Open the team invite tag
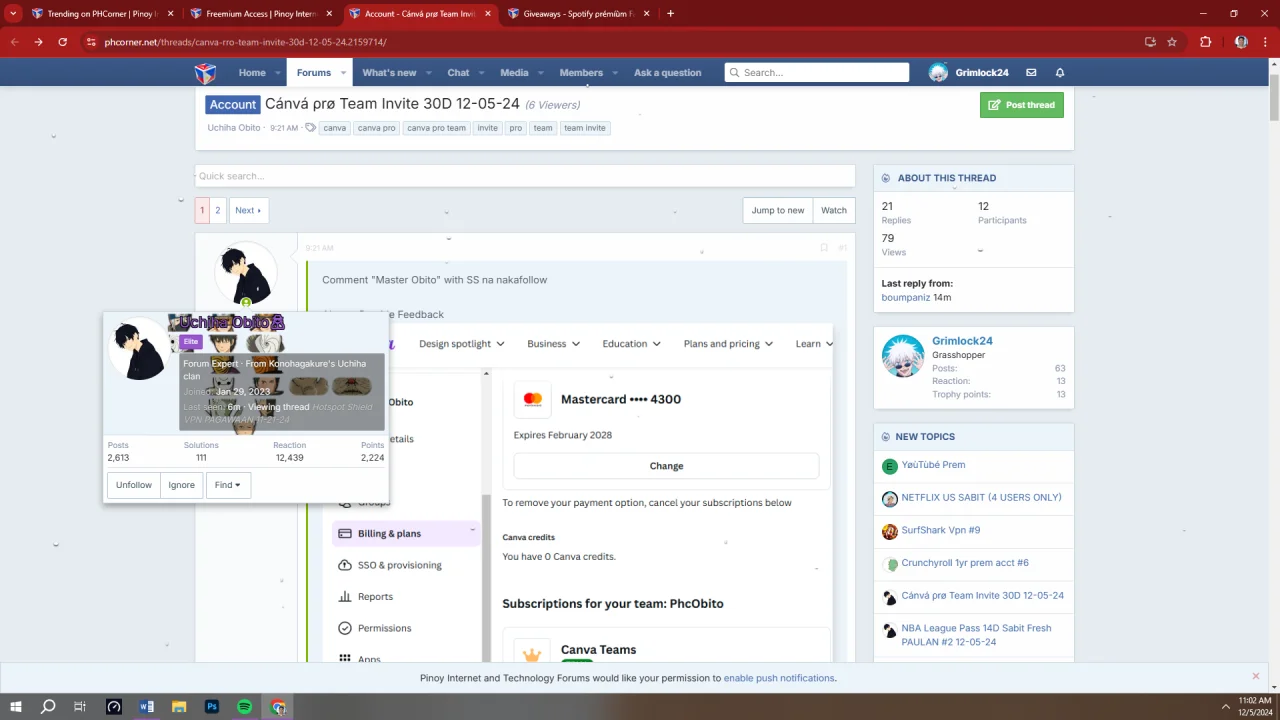The height and width of the screenshot is (720, 1280). 584,128
